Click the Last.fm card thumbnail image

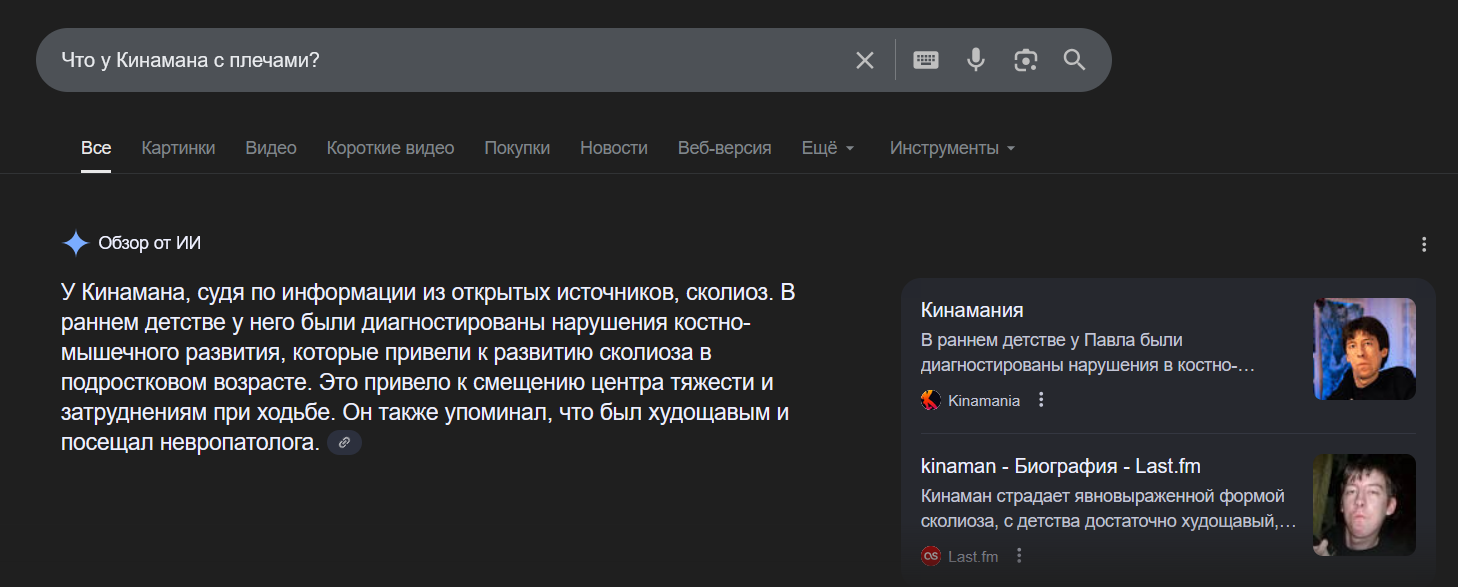pyautogui.click(x=1364, y=505)
